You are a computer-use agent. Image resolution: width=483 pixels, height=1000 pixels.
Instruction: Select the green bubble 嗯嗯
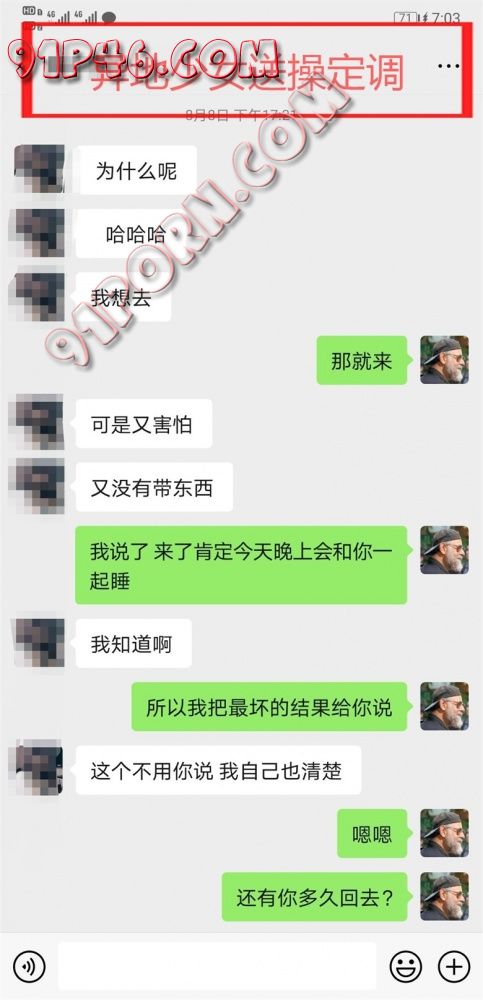pos(372,834)
